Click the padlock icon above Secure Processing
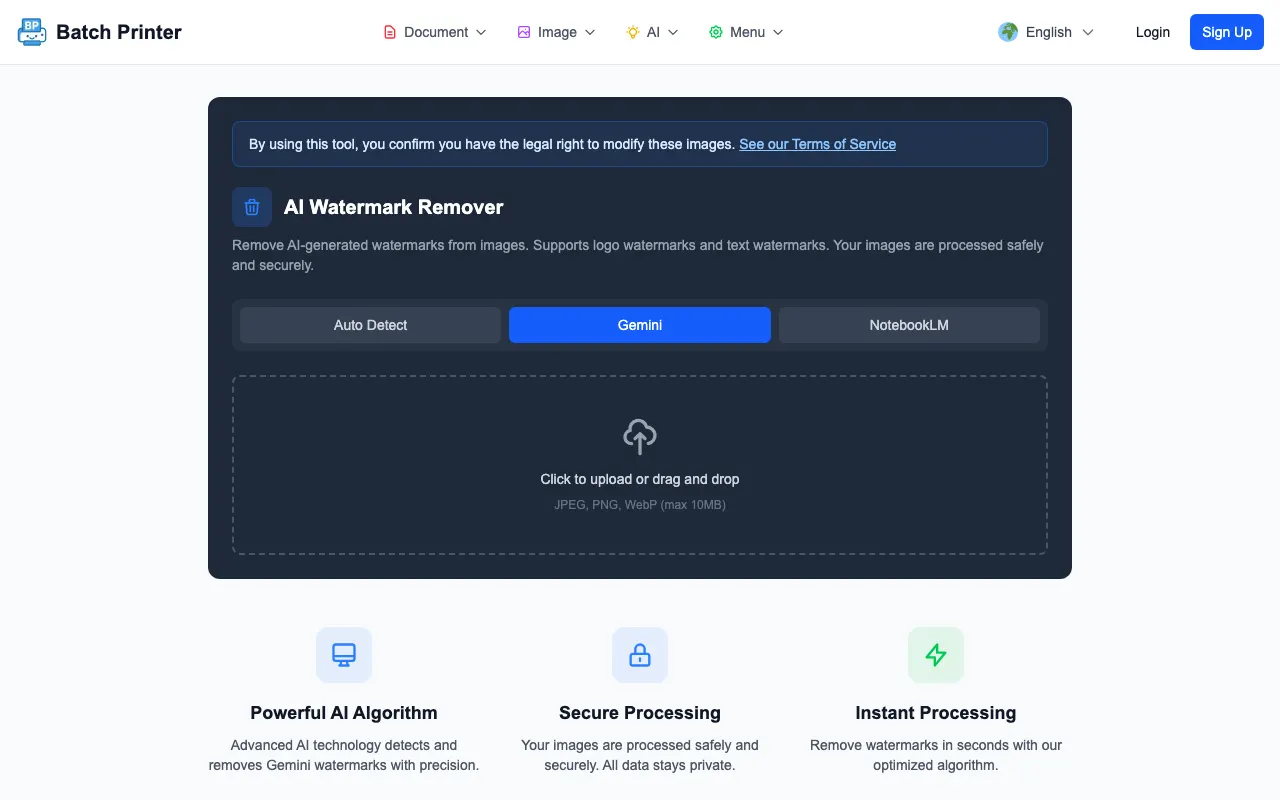This screenshot has height=800, width=1280. click(x=640, y=655)
